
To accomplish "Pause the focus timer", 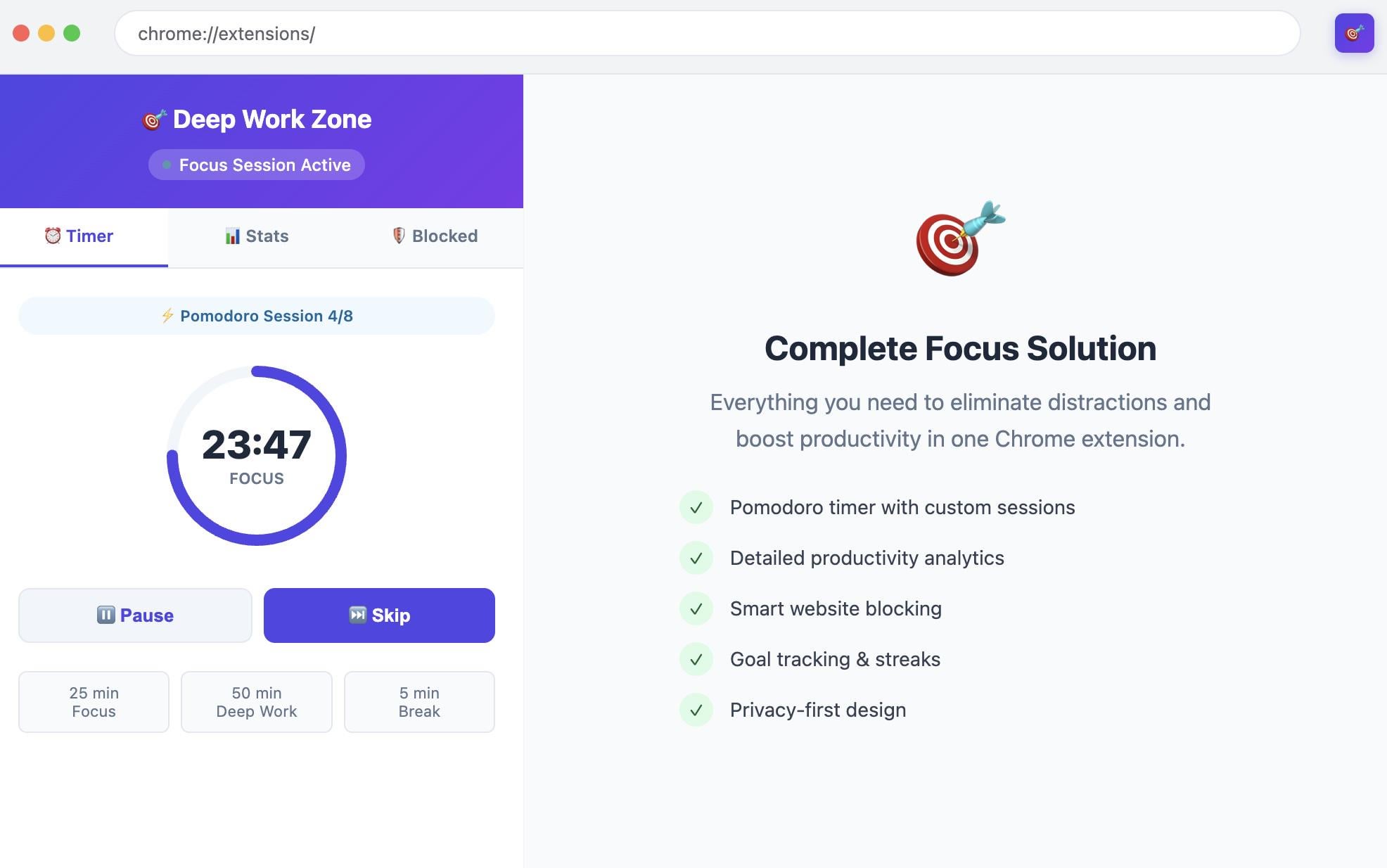I will click(135, 615).
